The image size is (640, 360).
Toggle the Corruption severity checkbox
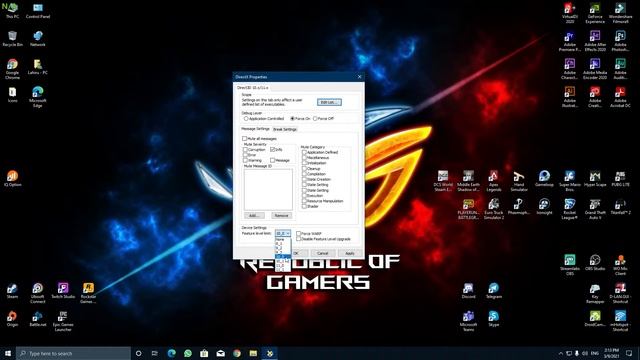(x=245, y=149)
